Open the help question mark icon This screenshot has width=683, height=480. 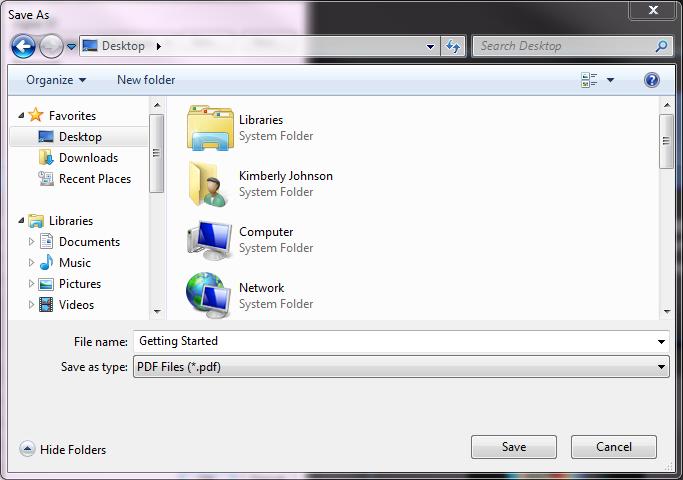(x=652, y=80)
